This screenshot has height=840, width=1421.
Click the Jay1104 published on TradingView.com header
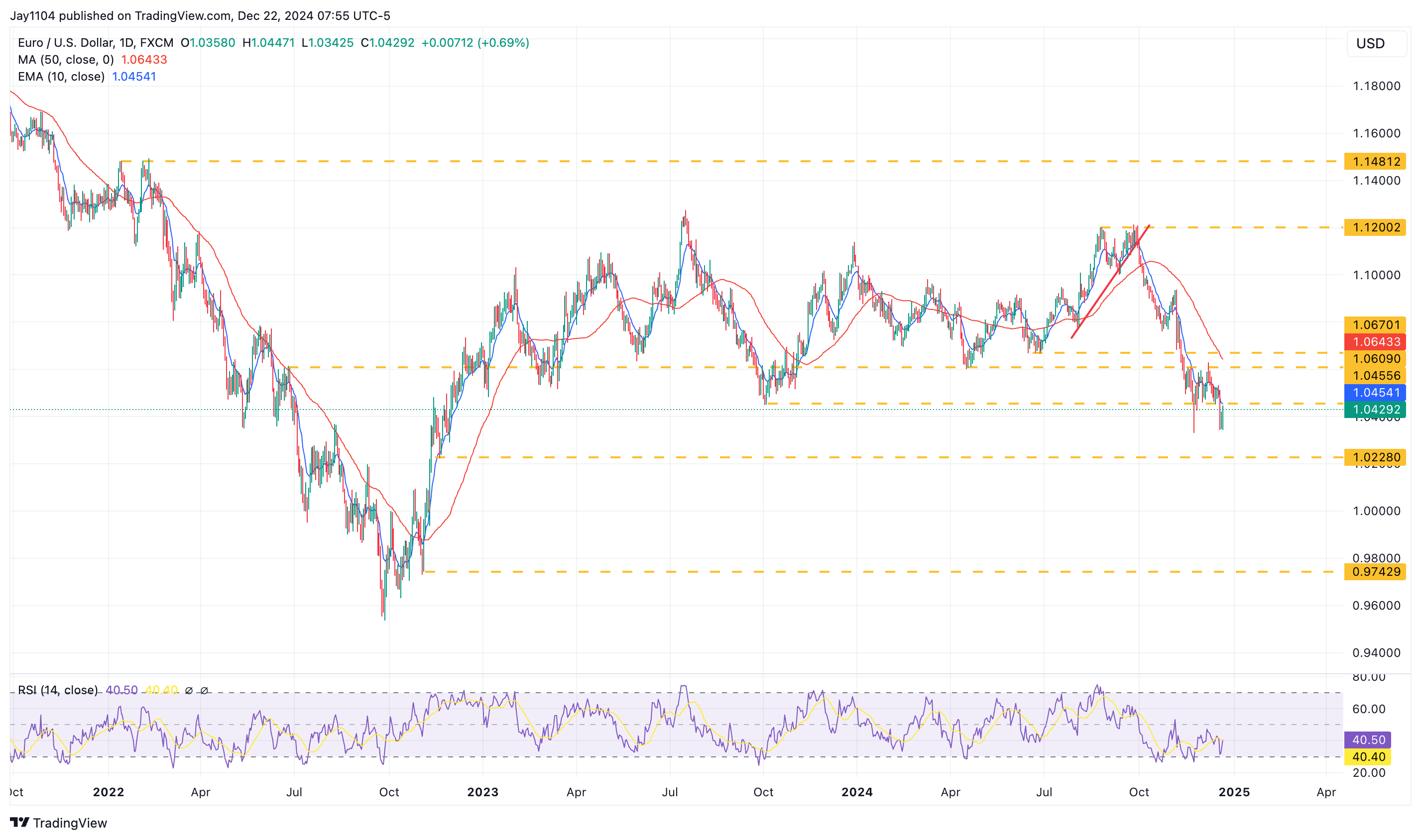(x=201, y=16)
